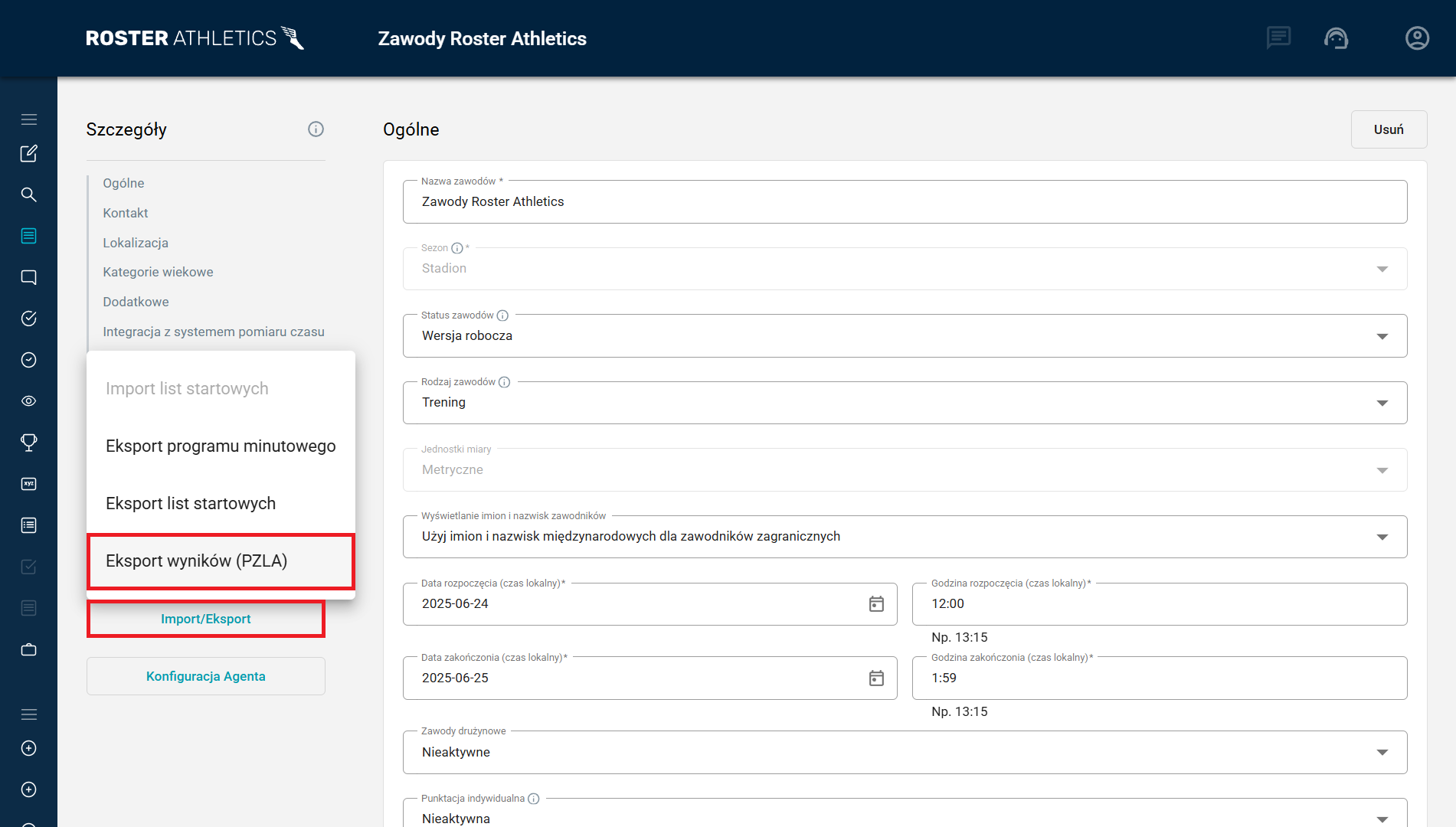Click the Data rozpoczęcia date value

pos(455,604)
